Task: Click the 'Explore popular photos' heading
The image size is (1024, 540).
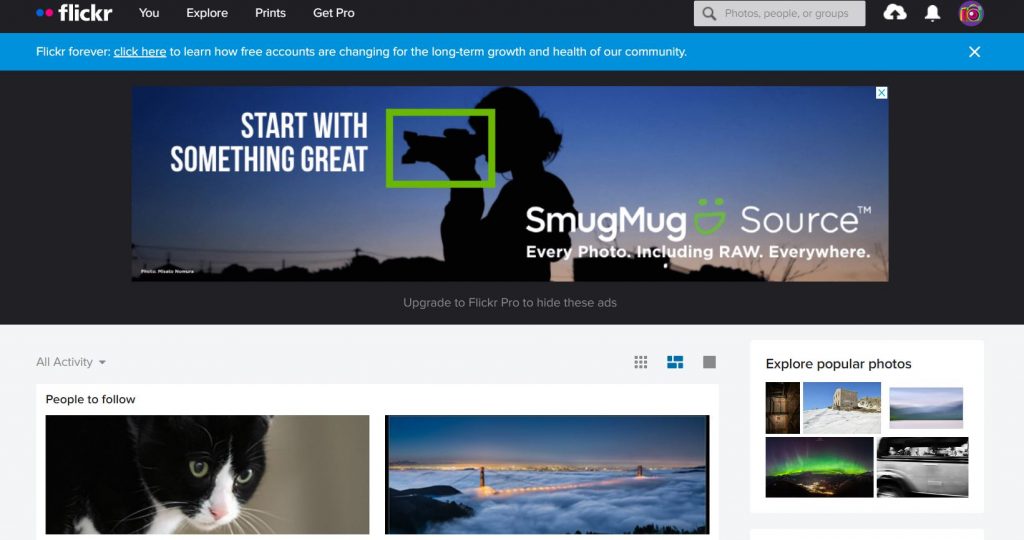Action: [839, 364]
